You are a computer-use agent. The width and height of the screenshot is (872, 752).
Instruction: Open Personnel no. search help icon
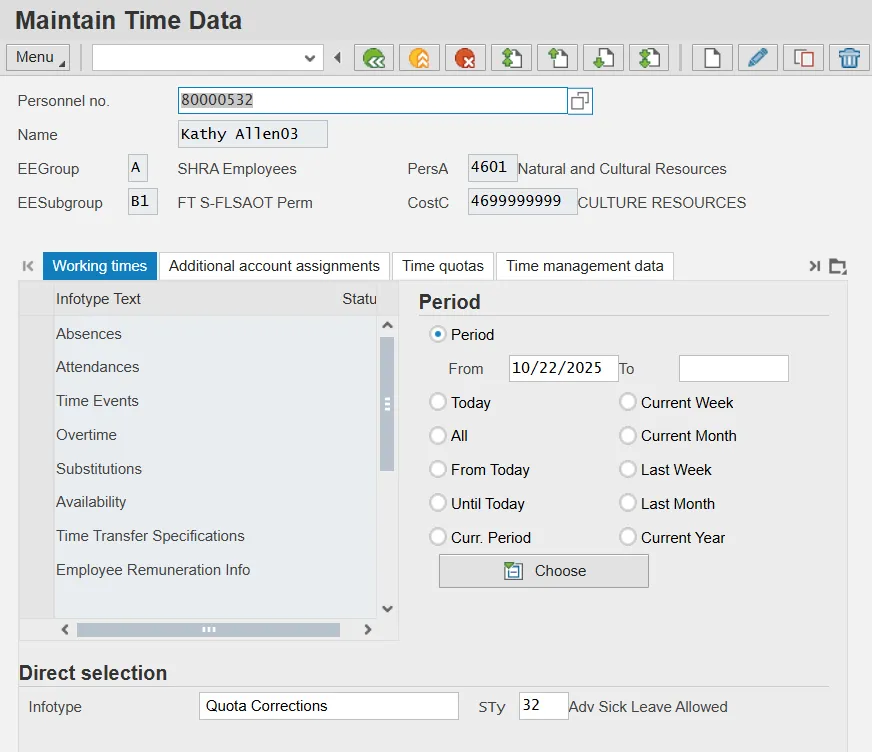tap(580, 101)
